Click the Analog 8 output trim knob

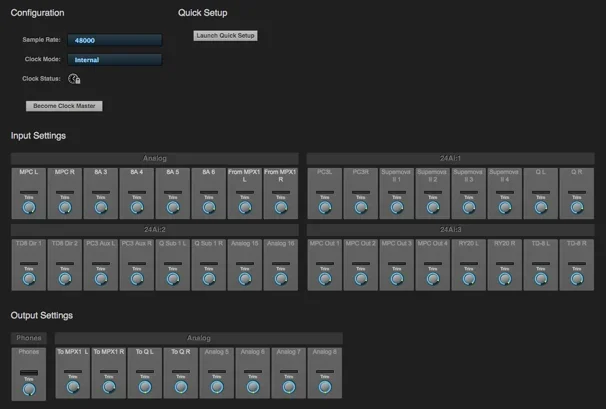(325, 387)
